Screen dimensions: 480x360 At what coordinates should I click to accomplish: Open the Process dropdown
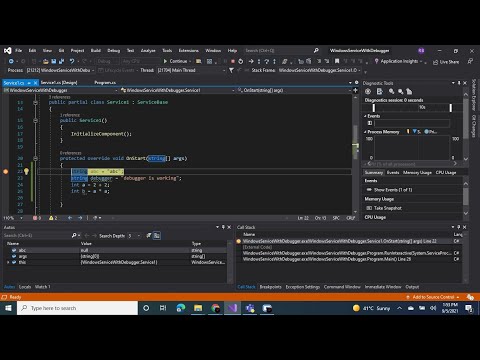[x=61, y=70]
